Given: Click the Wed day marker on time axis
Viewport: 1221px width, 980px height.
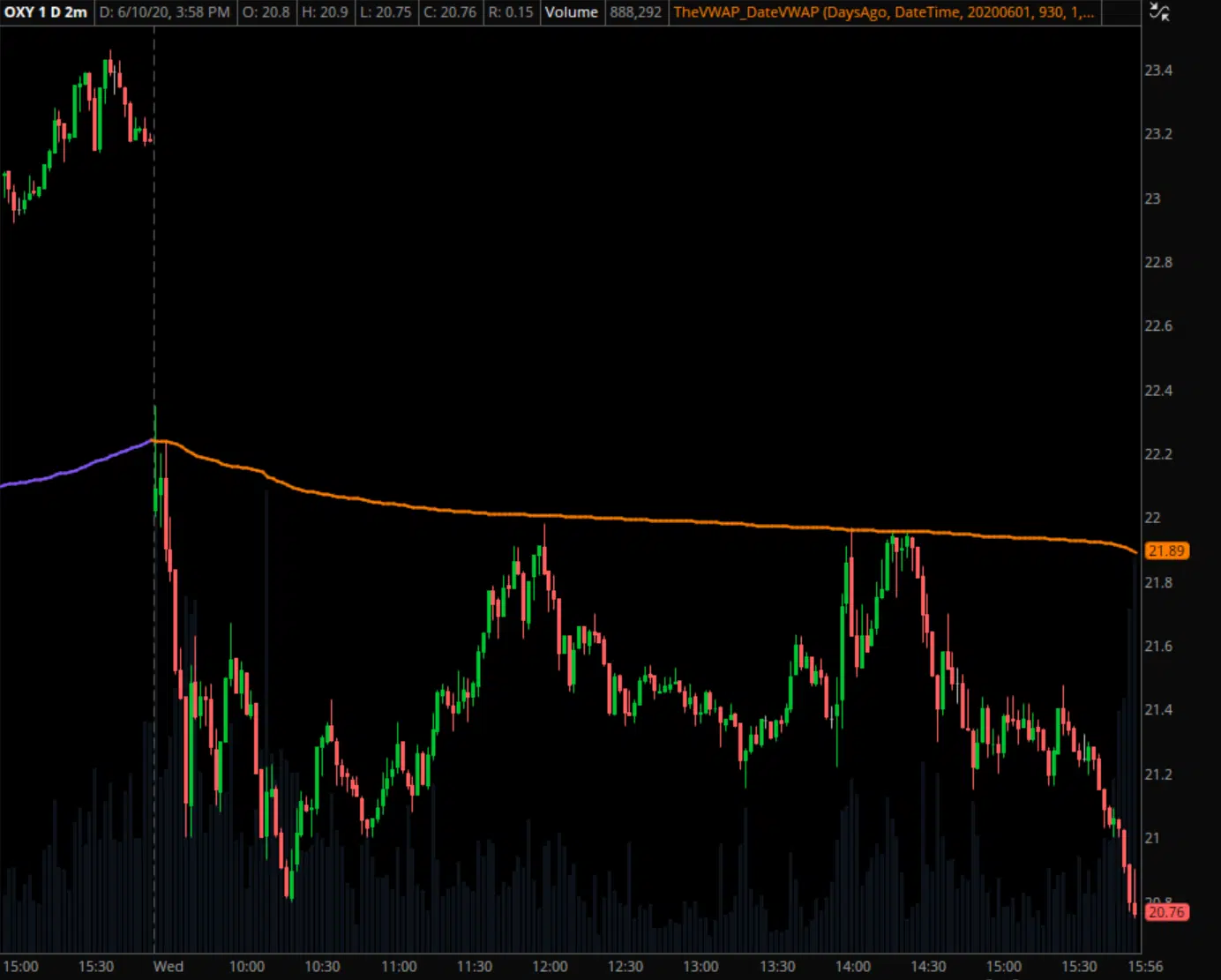Looking at the screenshot, I should coord(169,967).
